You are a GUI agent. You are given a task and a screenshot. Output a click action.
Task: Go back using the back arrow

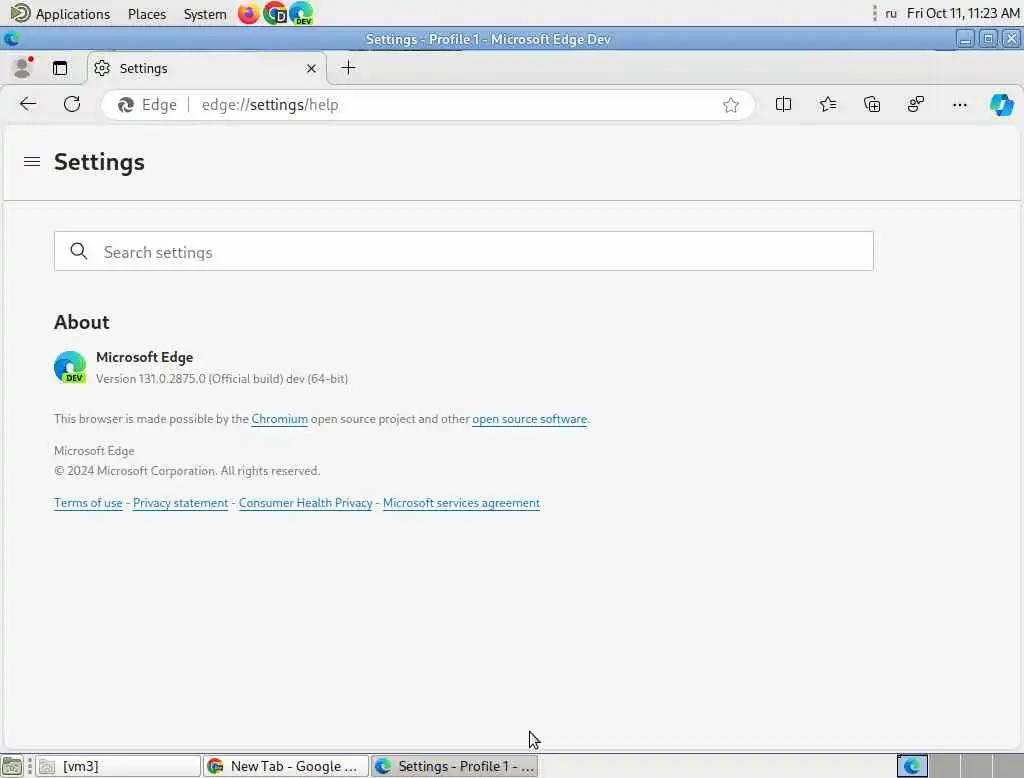point(28,105)
